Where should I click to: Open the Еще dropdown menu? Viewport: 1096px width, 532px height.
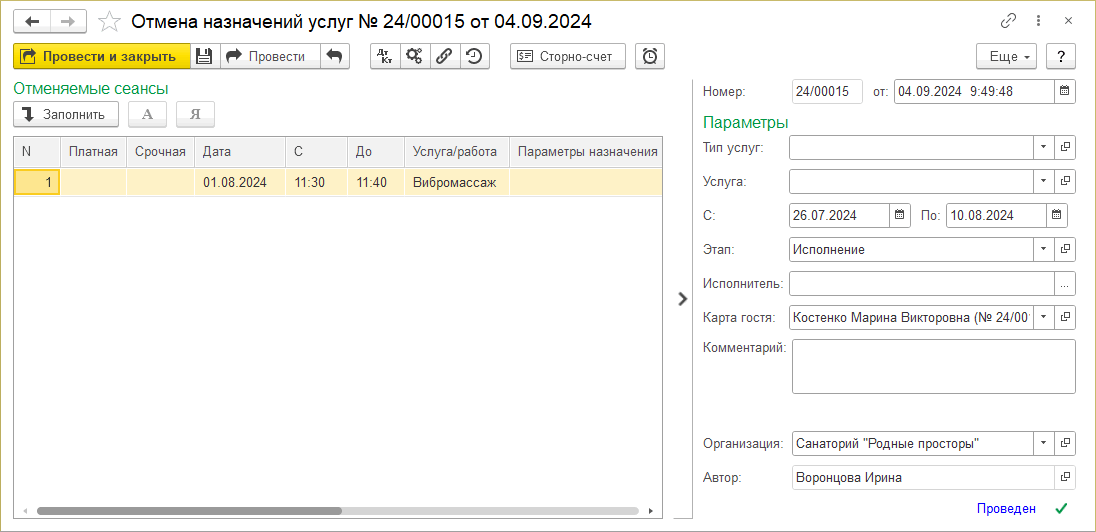click(x=1006, y=57)
